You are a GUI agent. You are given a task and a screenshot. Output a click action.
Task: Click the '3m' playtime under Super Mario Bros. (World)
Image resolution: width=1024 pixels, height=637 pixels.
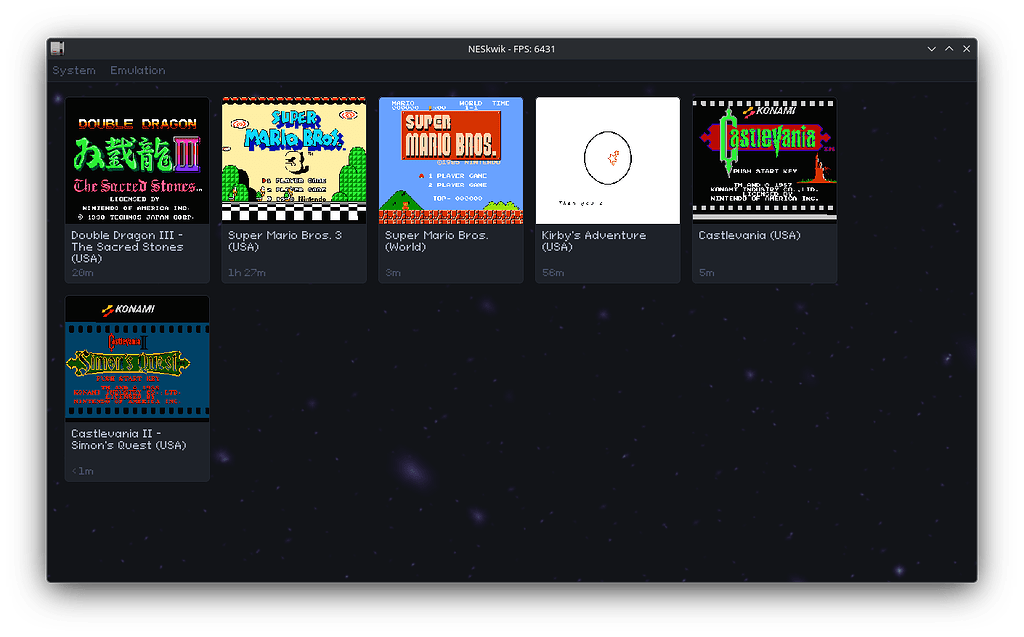[x=392, y=272]
